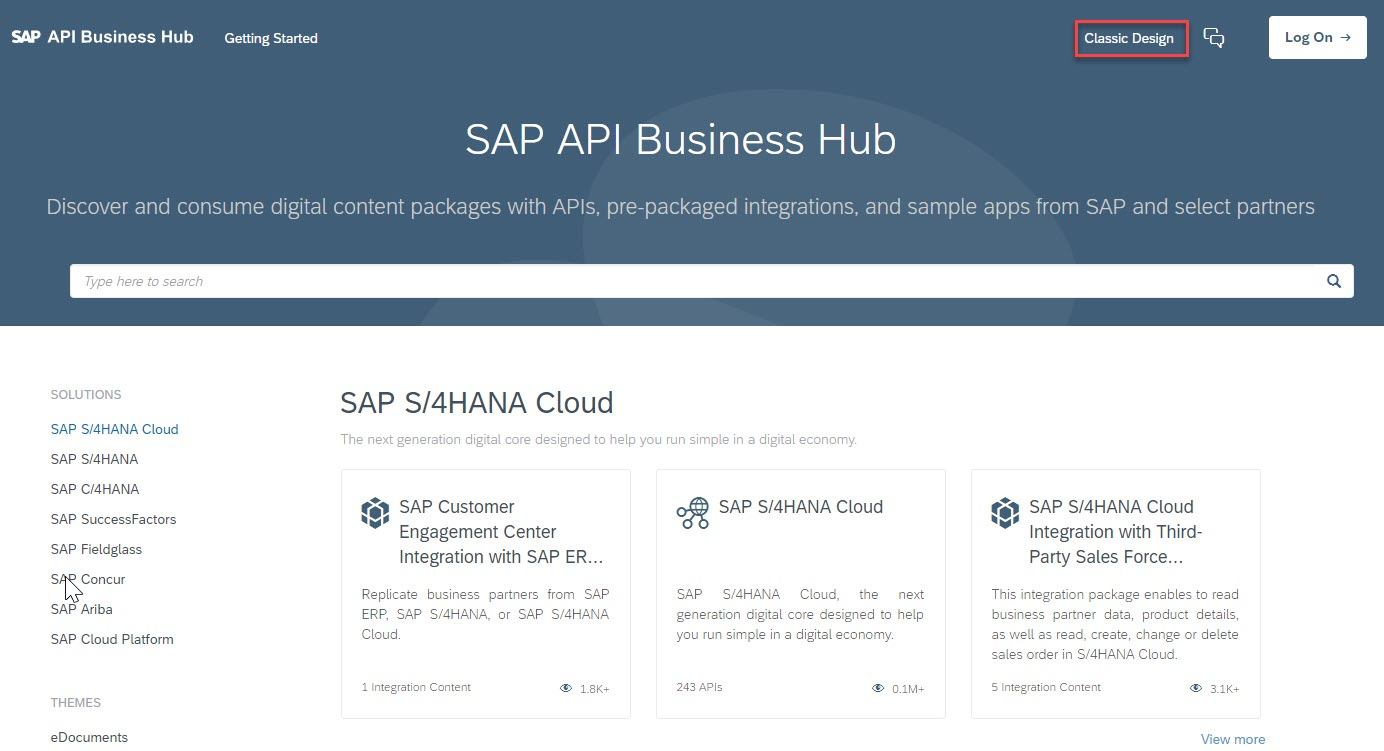Select SAP S/4HANA in the sidebar
1384x751 pixels.
coord(94,459)
